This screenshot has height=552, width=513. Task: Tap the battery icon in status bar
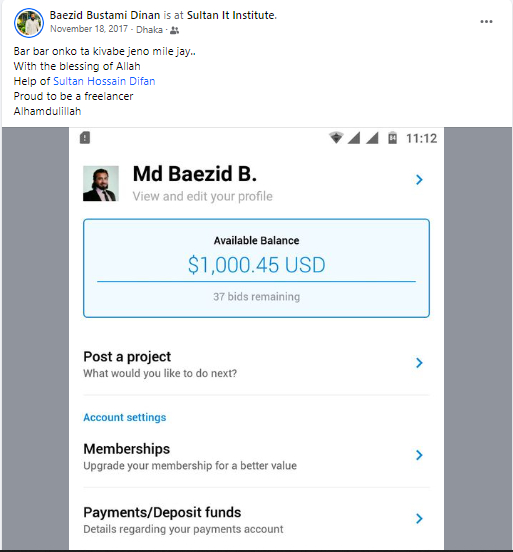click(x=392, y=138)
